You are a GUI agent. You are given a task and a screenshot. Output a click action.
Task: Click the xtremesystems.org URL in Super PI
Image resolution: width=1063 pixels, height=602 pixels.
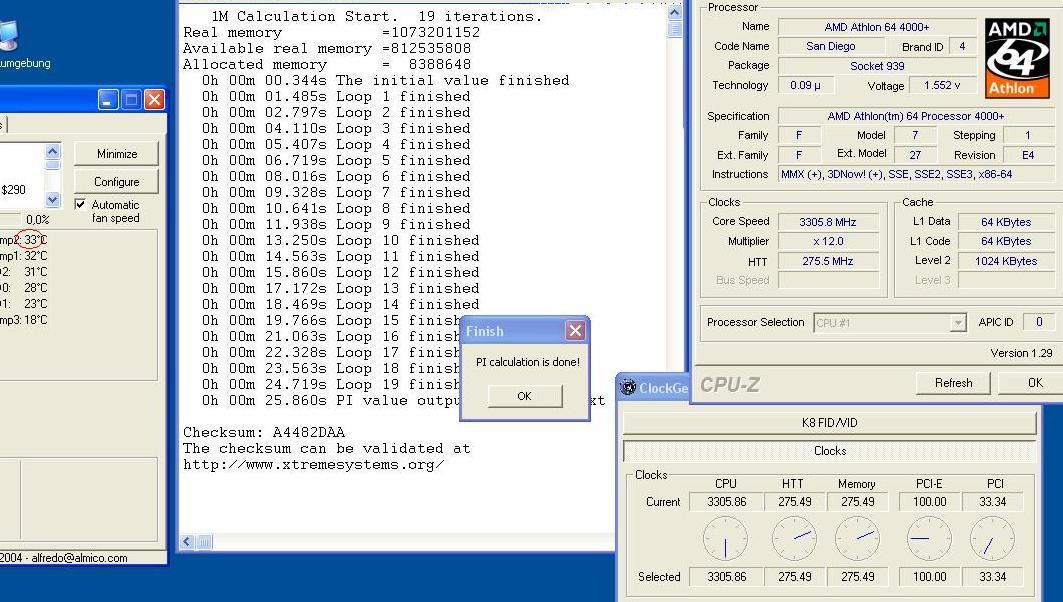pos(314,465)
